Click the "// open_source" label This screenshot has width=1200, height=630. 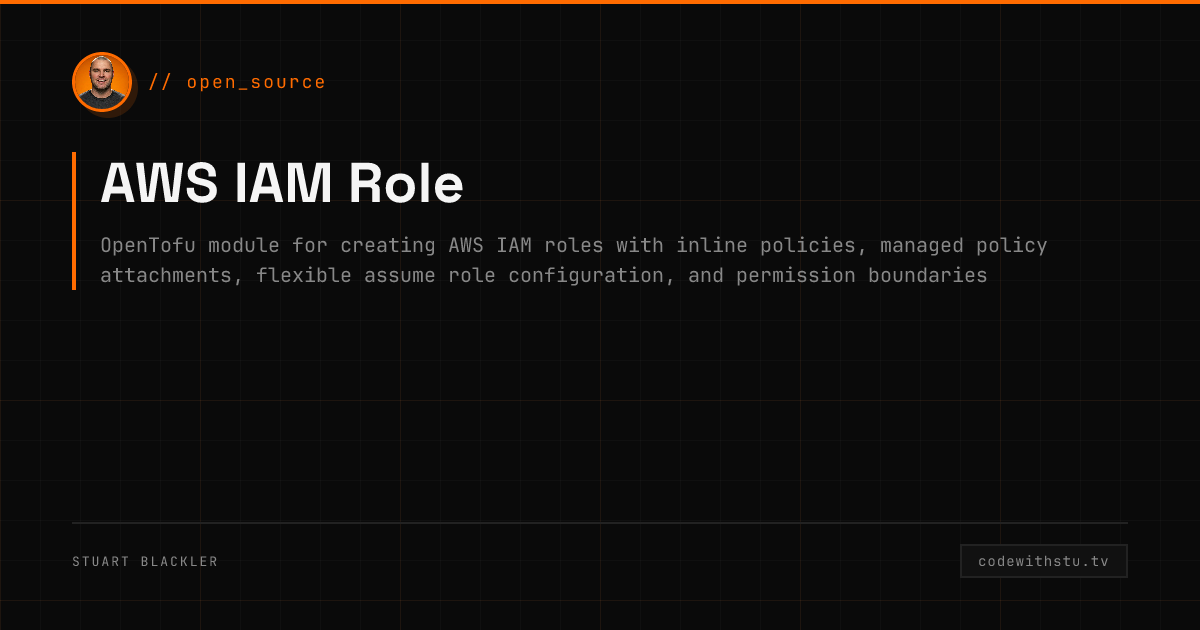(x=237, y=82)
